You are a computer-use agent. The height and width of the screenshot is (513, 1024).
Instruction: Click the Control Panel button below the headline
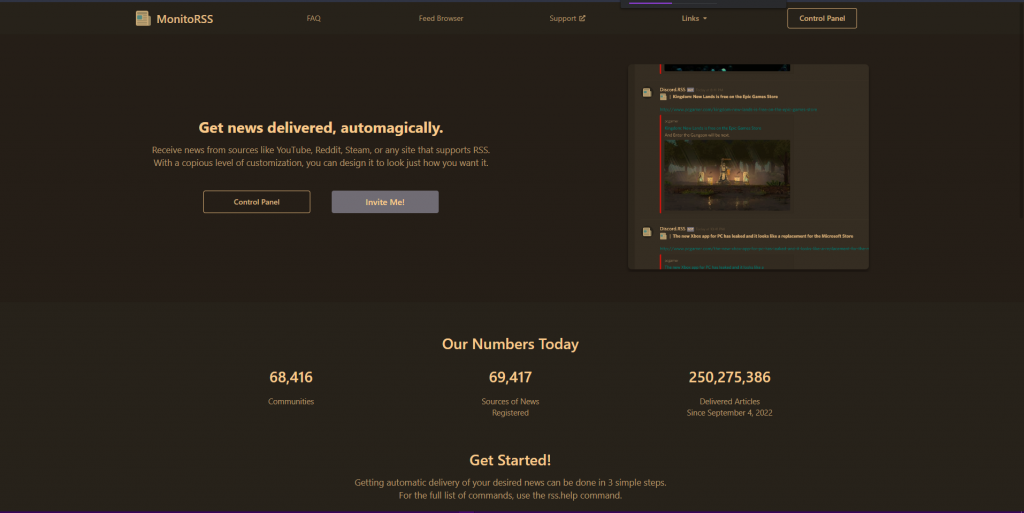[256, 202]
